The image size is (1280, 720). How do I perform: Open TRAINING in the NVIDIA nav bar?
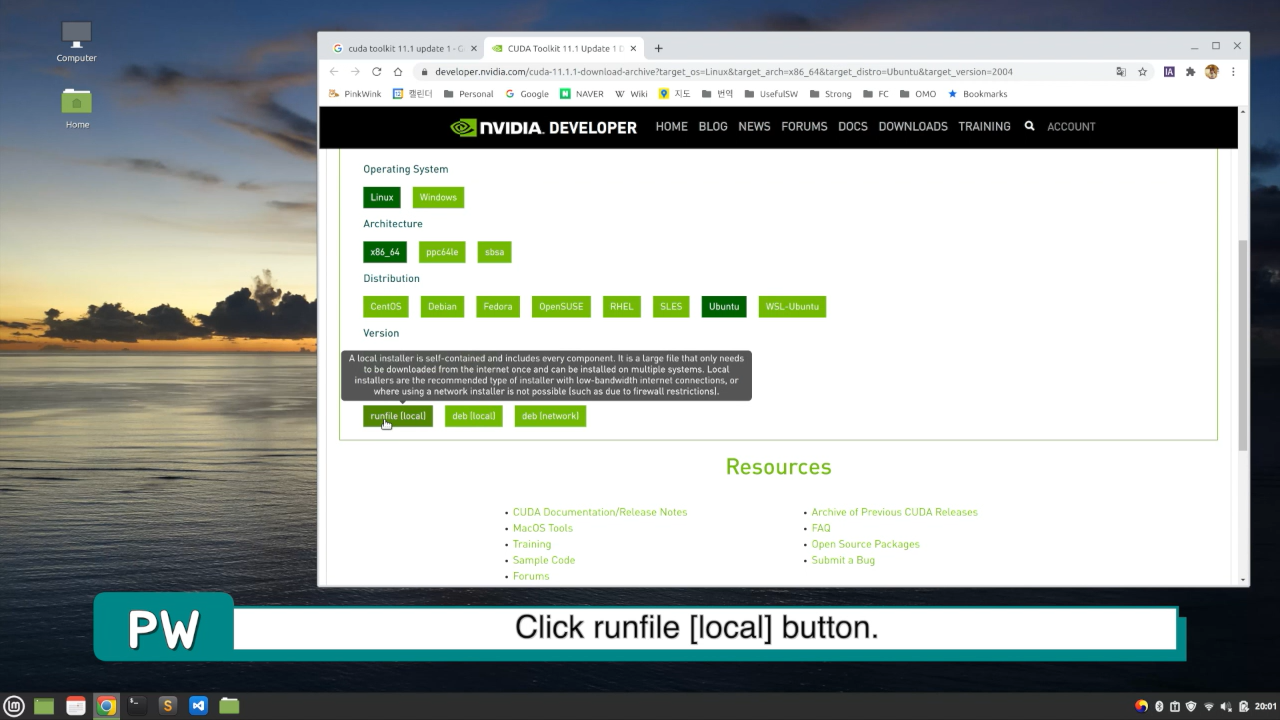point(984,126)
